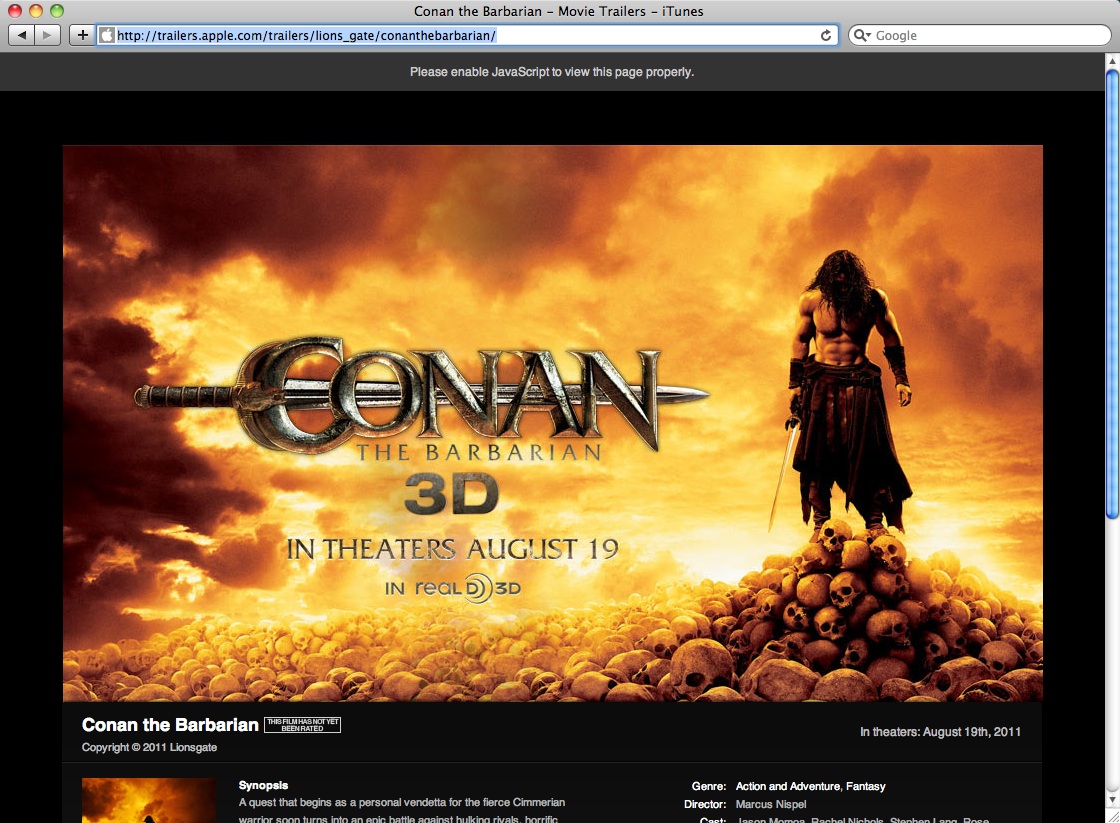Screen dimensions: 1120x823
Task: Click 'Action and Adventure, Fantasy' genre text
Action: click(811, 786)
